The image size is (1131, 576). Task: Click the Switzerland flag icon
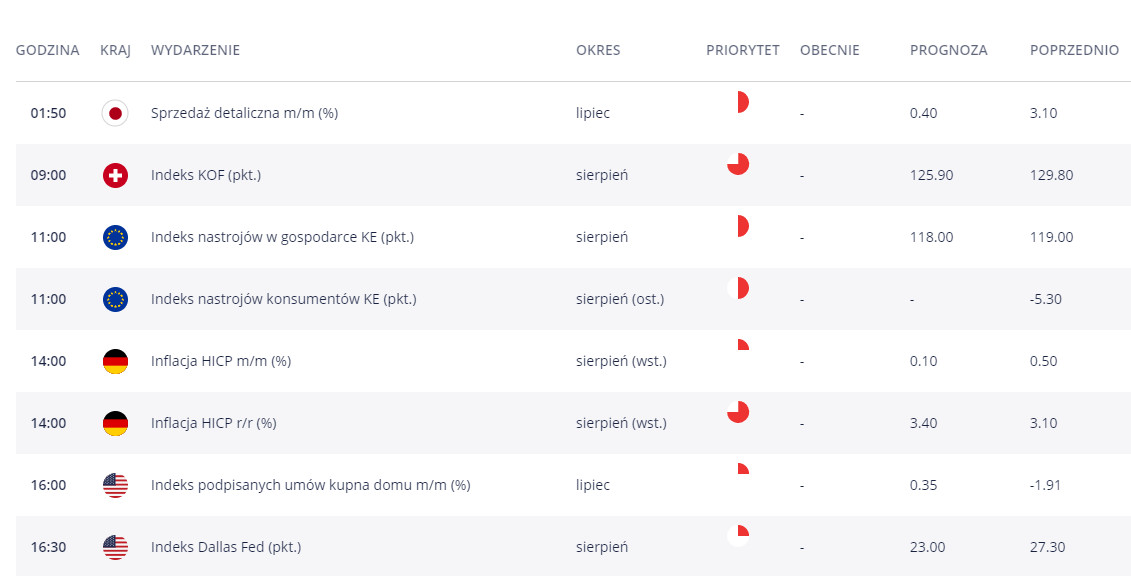click(115, 175)
